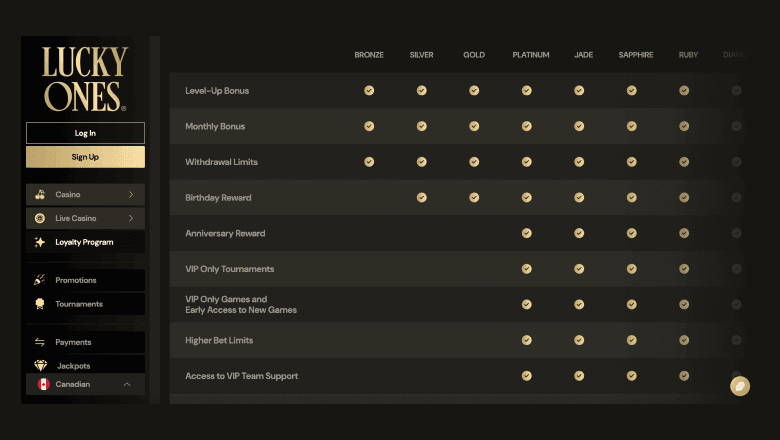Click the Bronze Level-Up Bonus checkmark
The width and height of the screenshot is (780, 440).
[369, 91]
